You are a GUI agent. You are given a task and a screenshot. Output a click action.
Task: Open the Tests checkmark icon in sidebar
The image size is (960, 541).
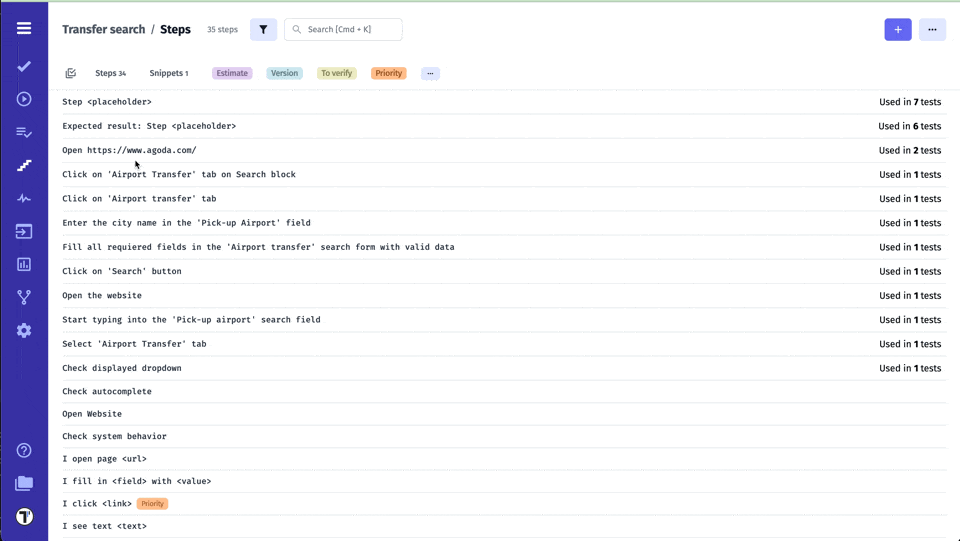pos(24,66)
